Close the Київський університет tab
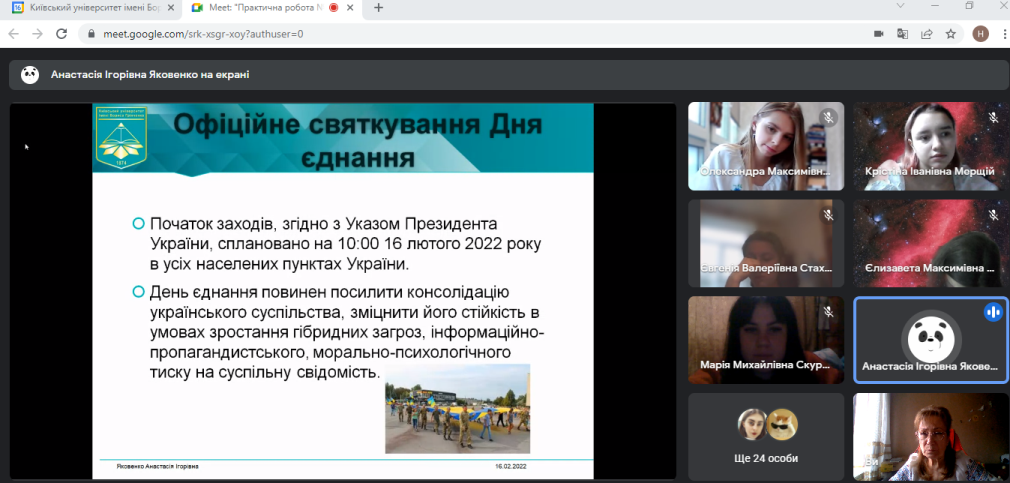 [172, 7]
